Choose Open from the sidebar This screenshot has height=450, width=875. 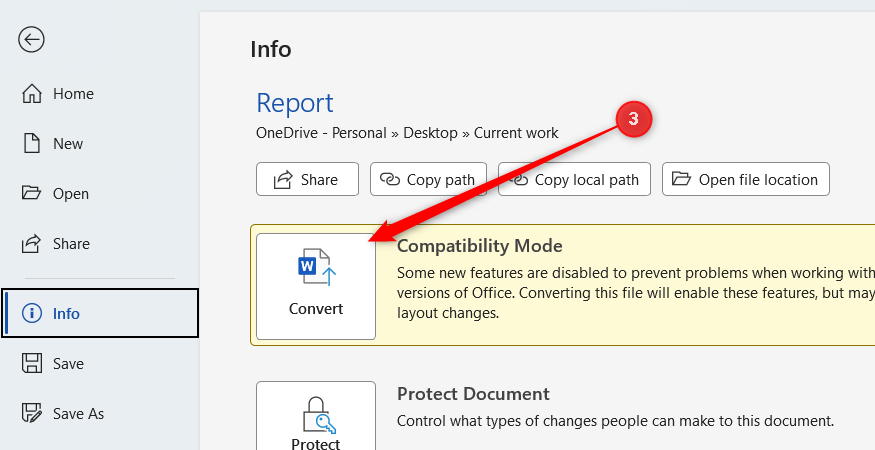(99, 194)
